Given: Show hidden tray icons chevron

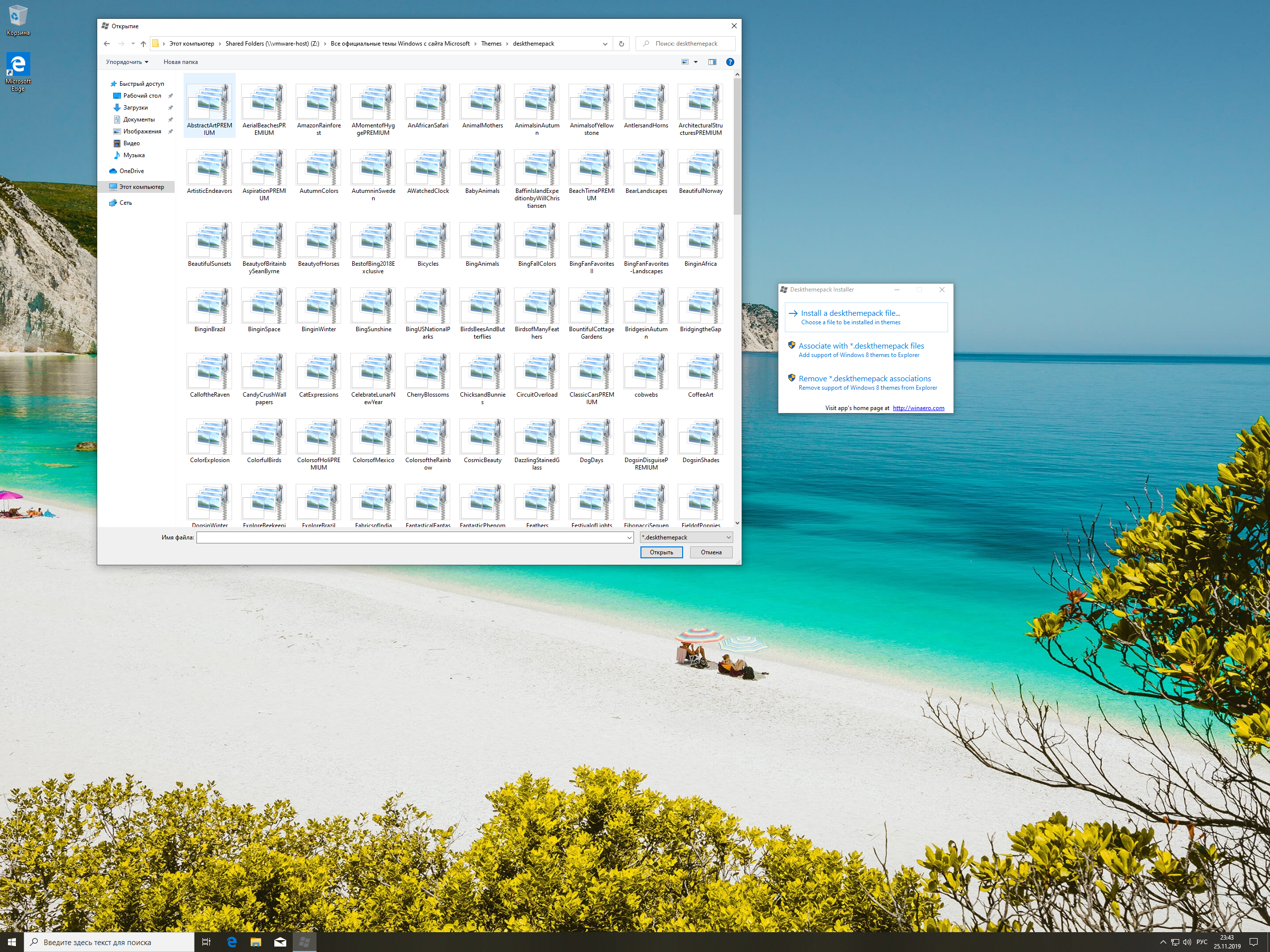Looking at the screenshot, I should point(1163,942).
